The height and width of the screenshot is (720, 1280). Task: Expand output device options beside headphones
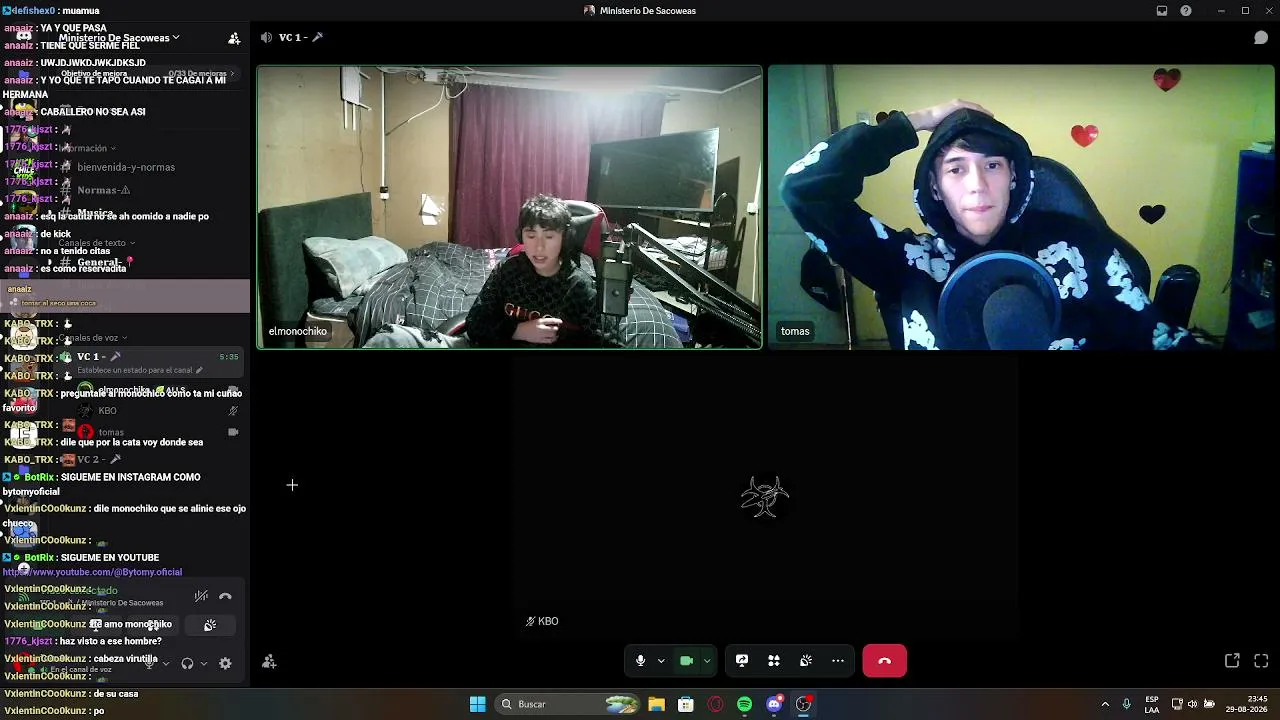(204, 663)
